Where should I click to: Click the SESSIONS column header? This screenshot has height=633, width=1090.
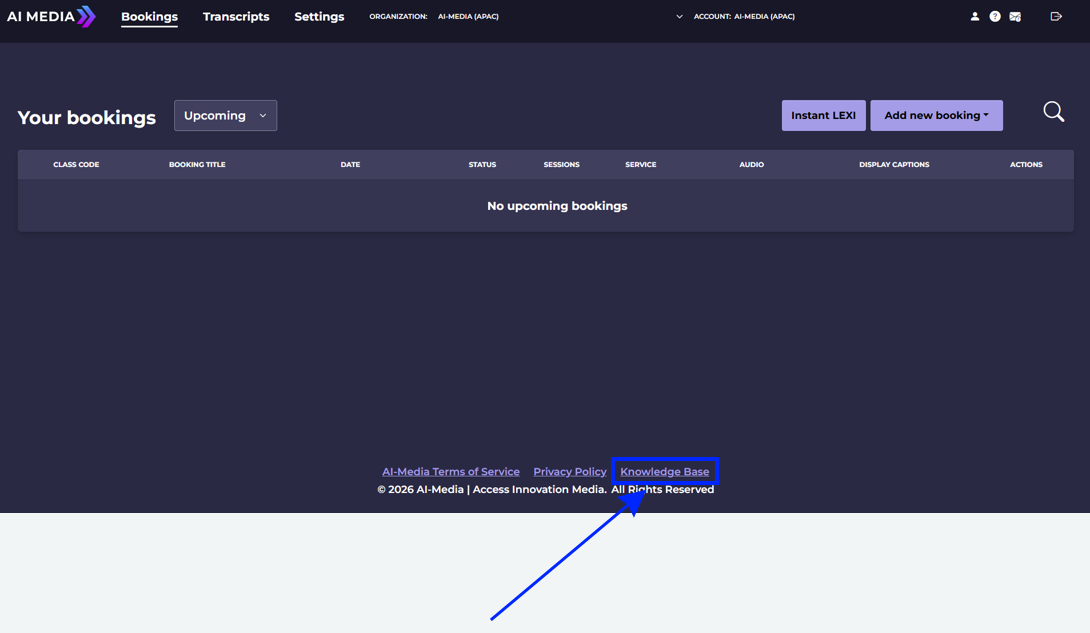pyautogui.click(x=562, y=165)
